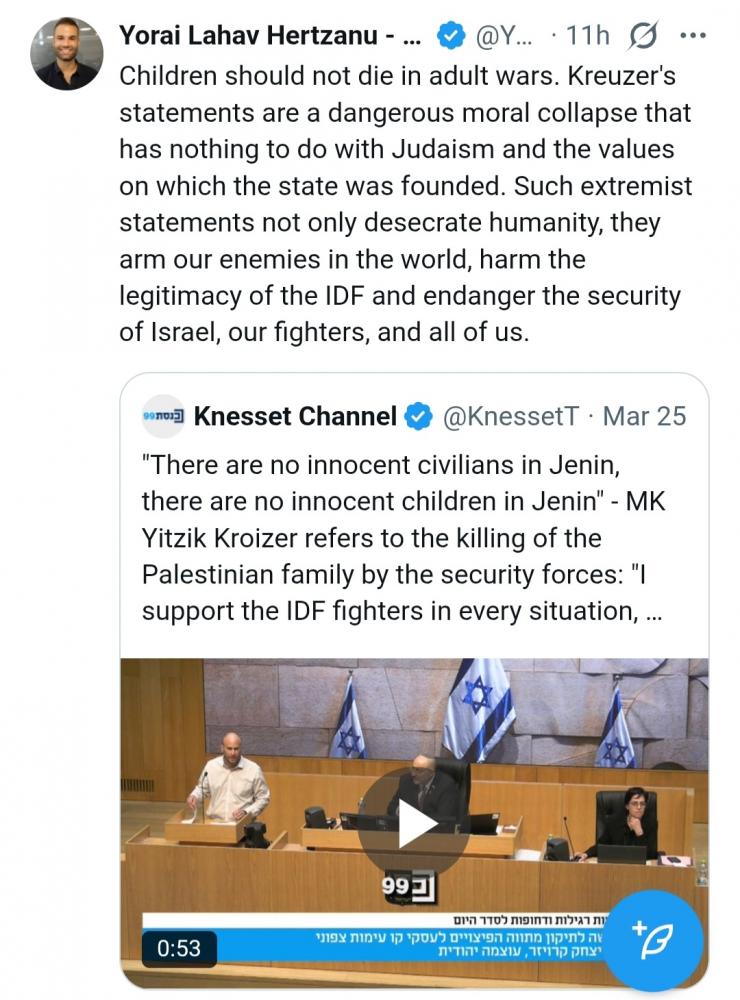Open the 11h timestamp link
This screenshot has height=1000, width=740.
click(x=587, y=36)
